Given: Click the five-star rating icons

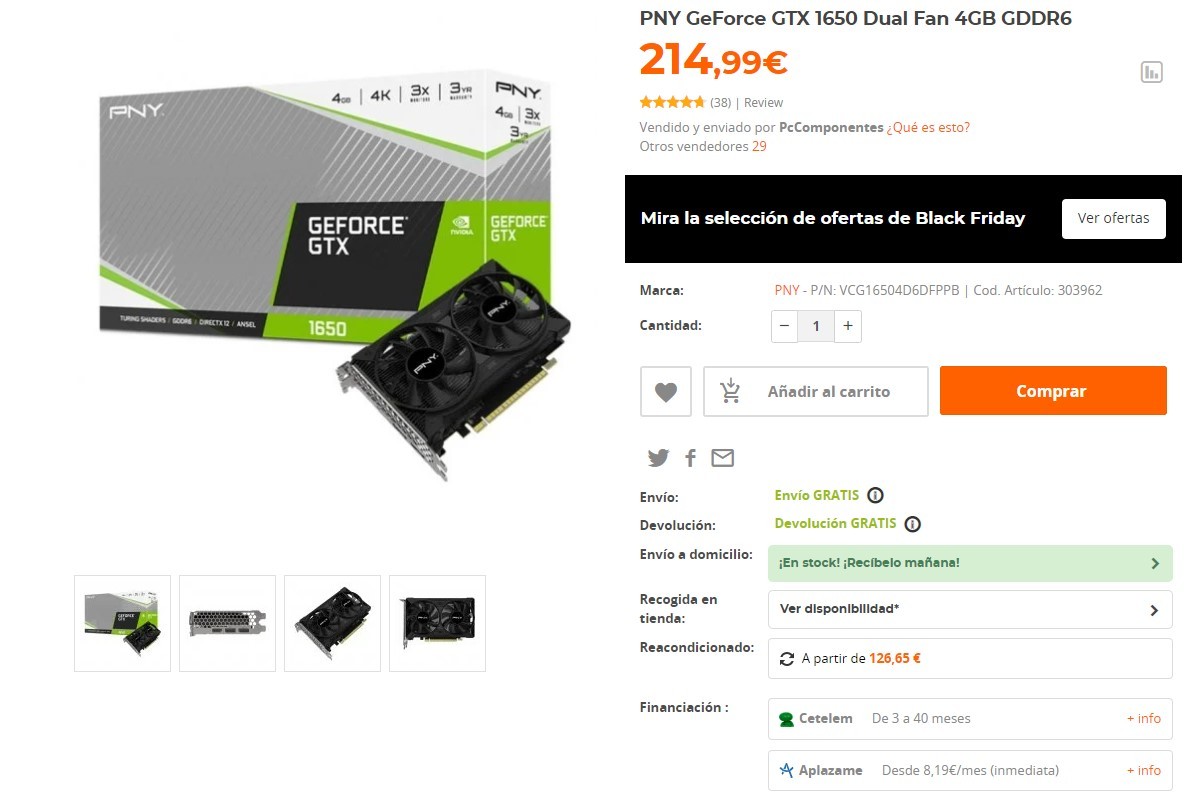Looking at the screenshot, I should click(672, 102).
